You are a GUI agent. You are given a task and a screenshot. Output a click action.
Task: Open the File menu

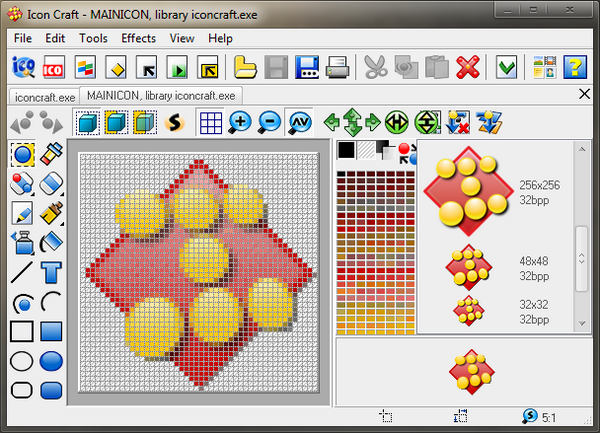(x=23, y=38)
